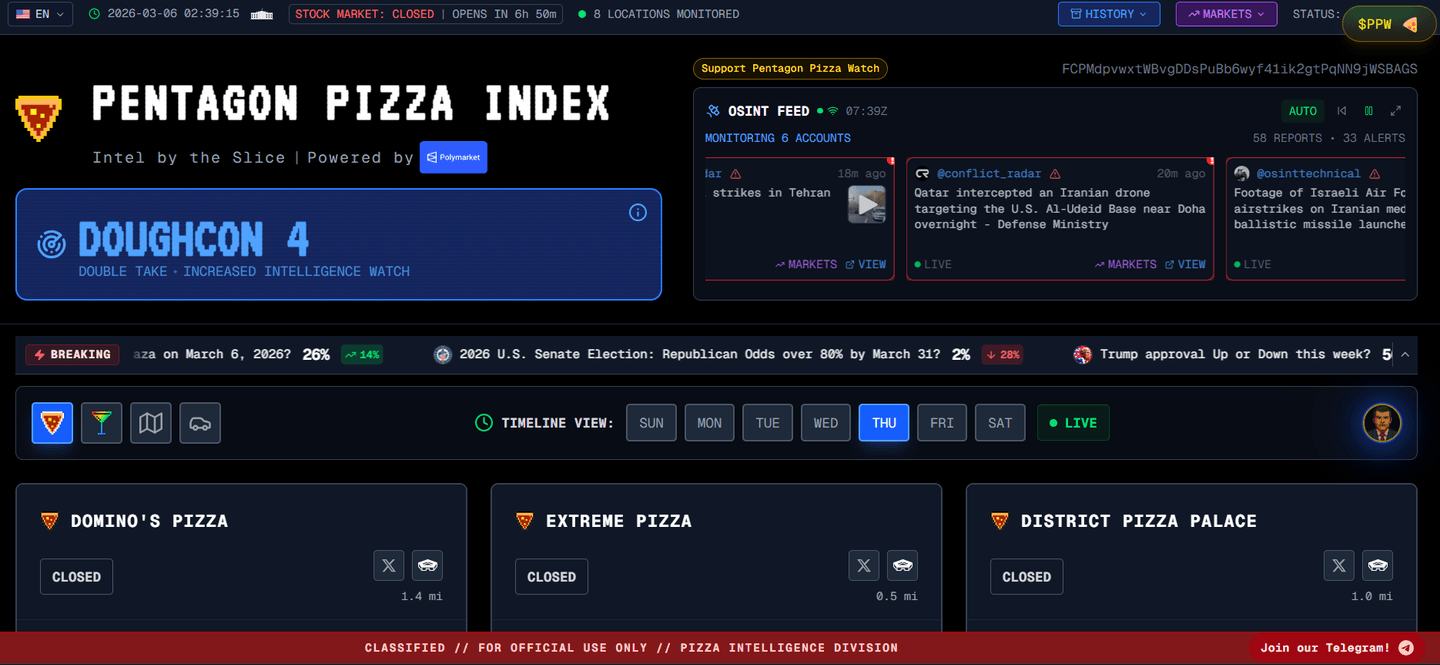Click the White House building icon
This screenshot has width=1440, height=665.
click(262, 14)
